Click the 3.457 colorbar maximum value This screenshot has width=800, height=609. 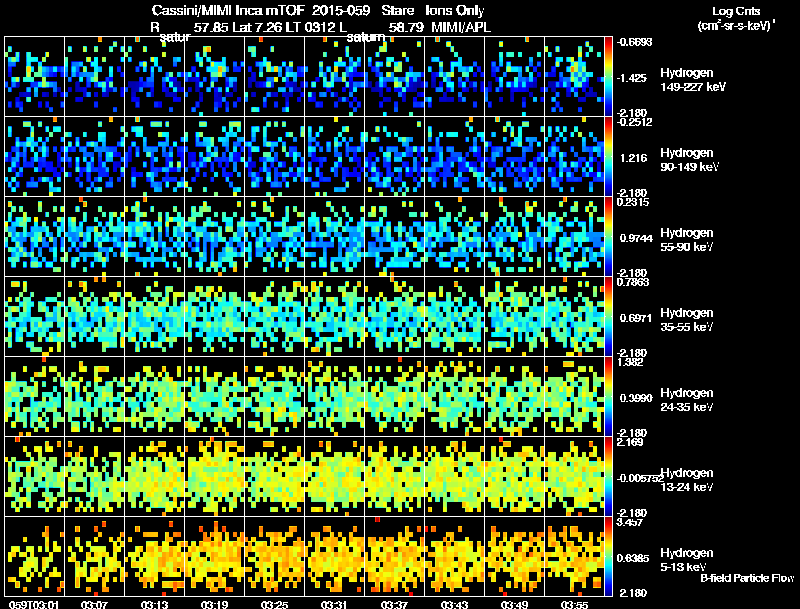pyautogui.click(x=630, y=522)
